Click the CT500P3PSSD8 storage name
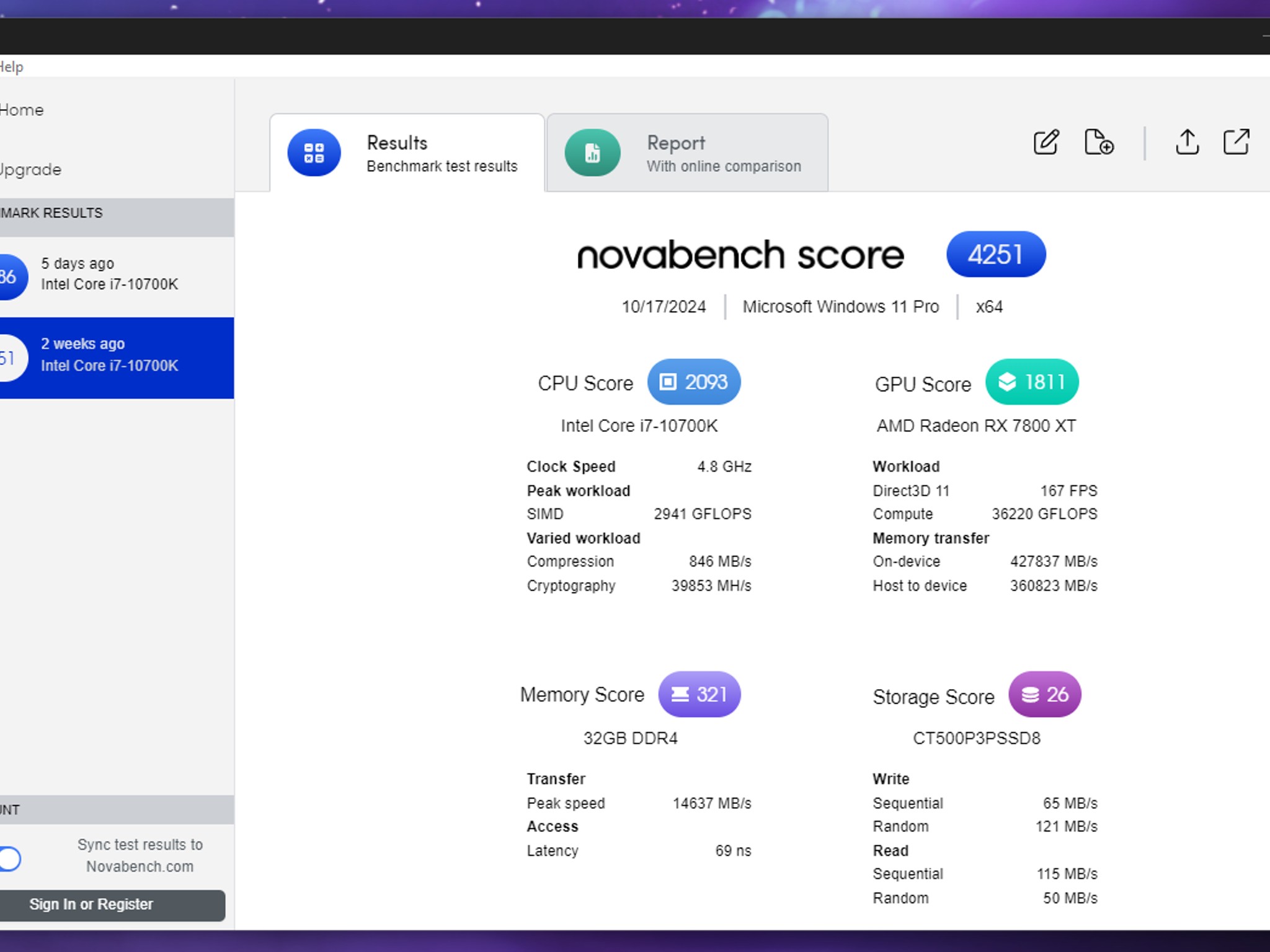The width and height of the screenshot is (1270, 952). tap(977, 738)
